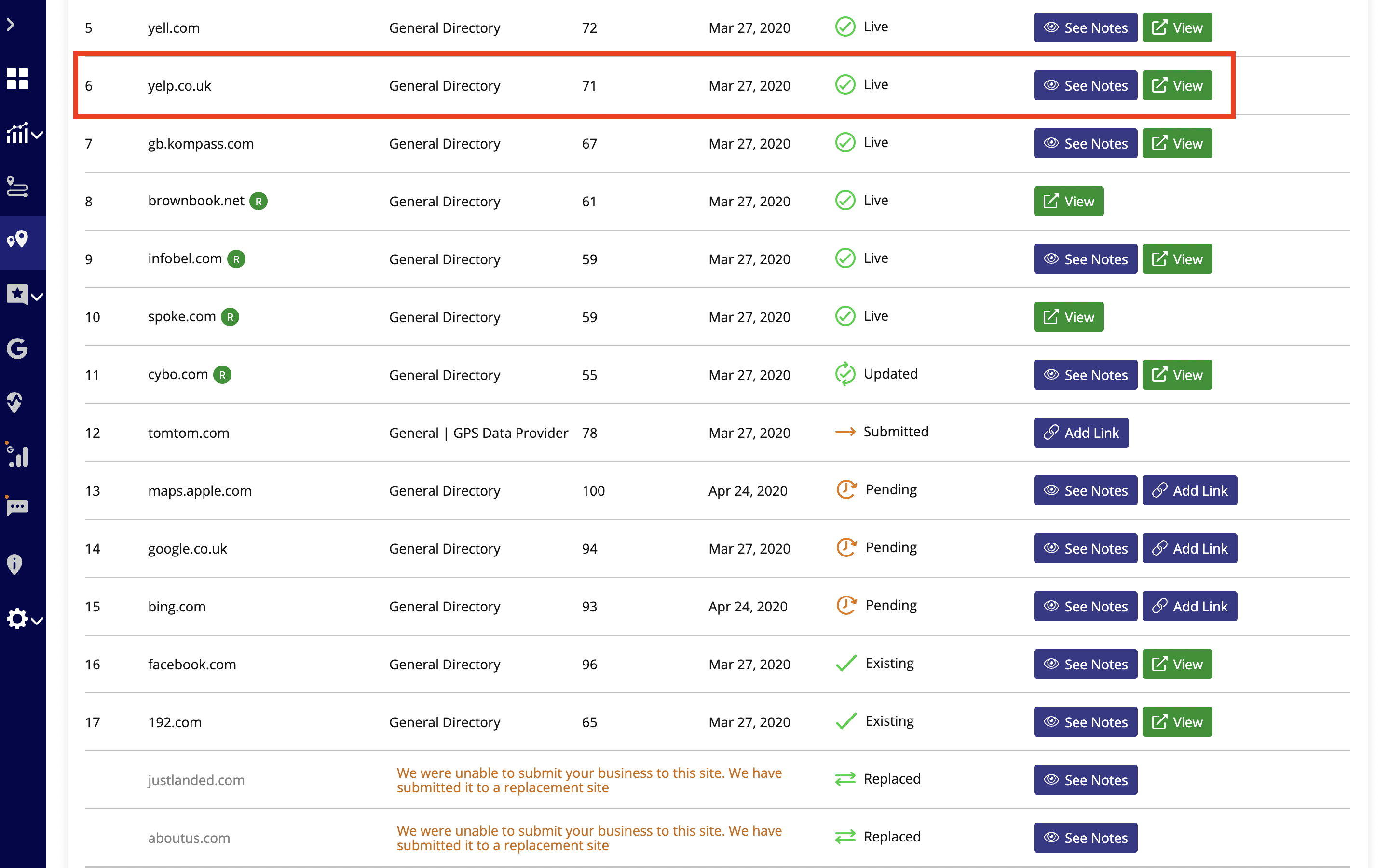The height and width of the screenshot is (868, 1389).
Task: Open the chat message bubble sidebar icon
Action: (x=17, y=507)
